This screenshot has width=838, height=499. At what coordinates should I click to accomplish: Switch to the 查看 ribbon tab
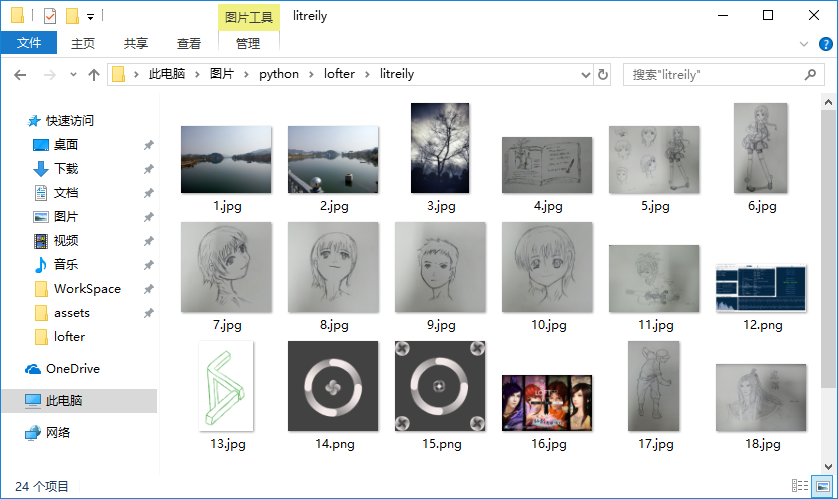coord(189,43)
